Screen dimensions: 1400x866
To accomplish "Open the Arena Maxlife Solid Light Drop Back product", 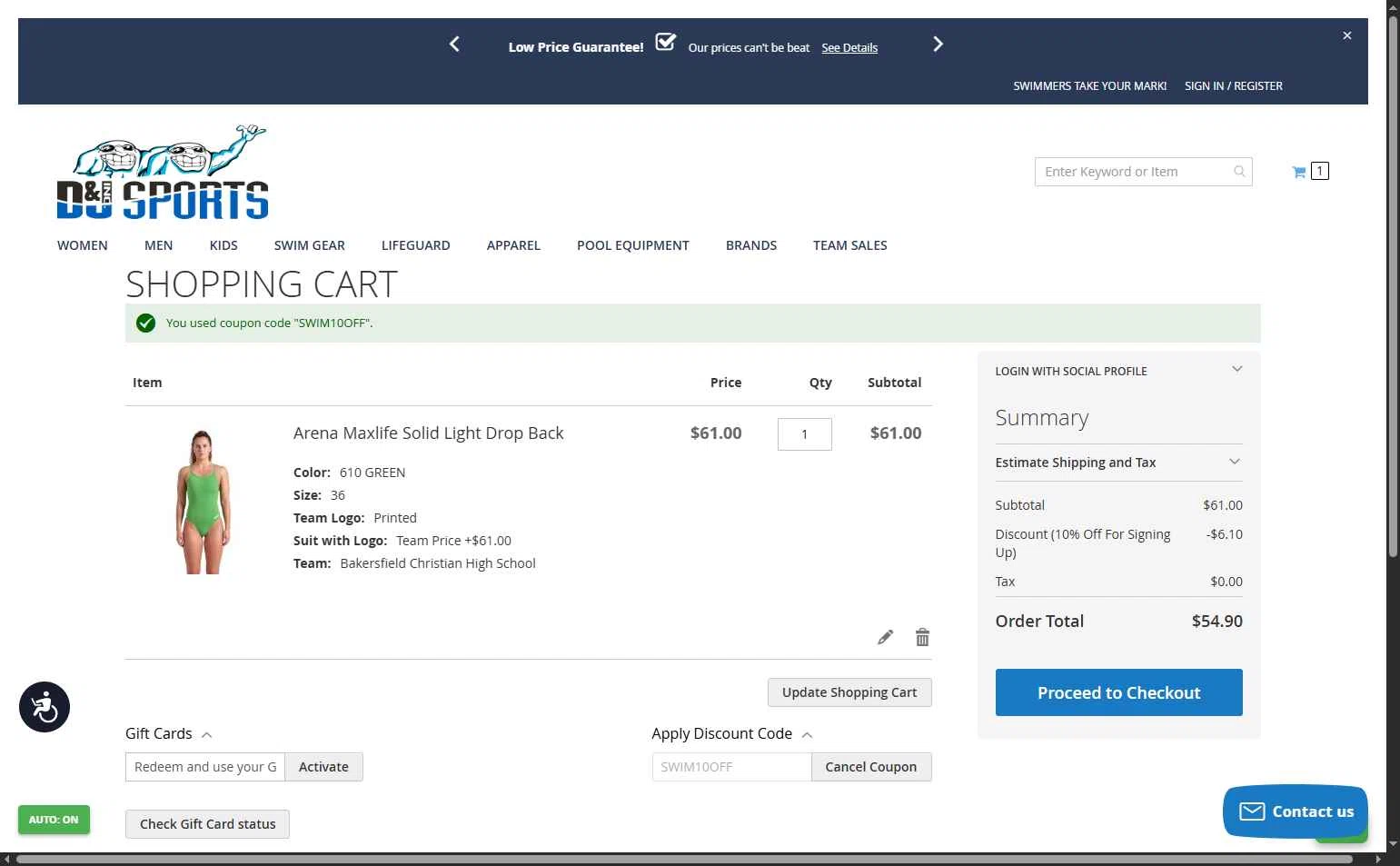I will 429,433.
